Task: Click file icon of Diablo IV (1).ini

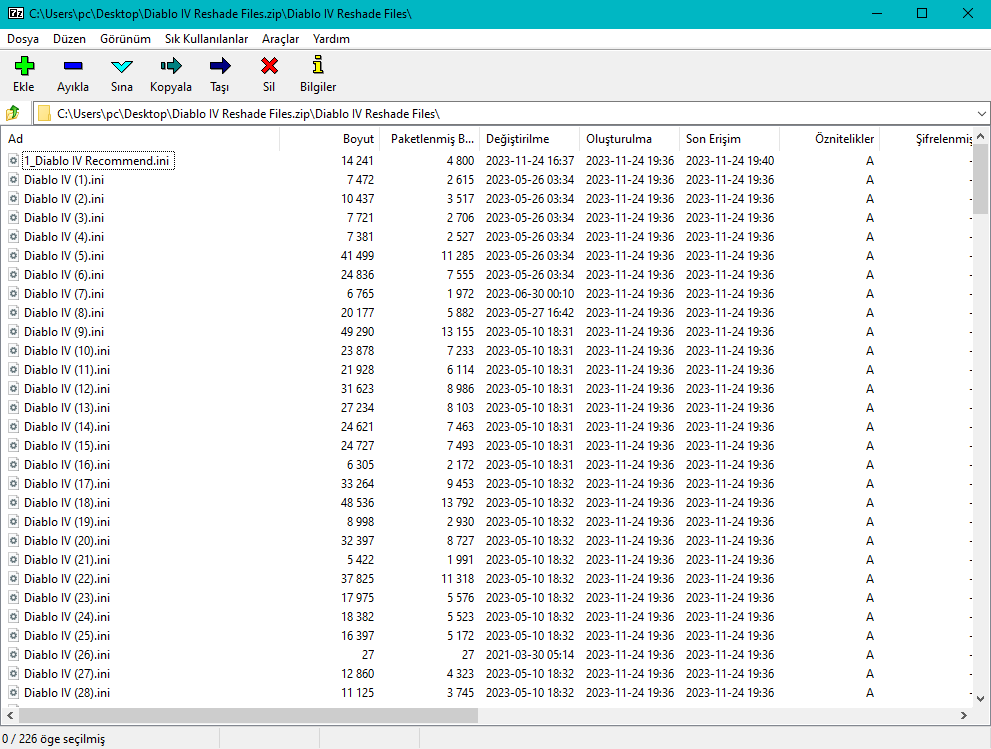Action: [x=13, y=180]
